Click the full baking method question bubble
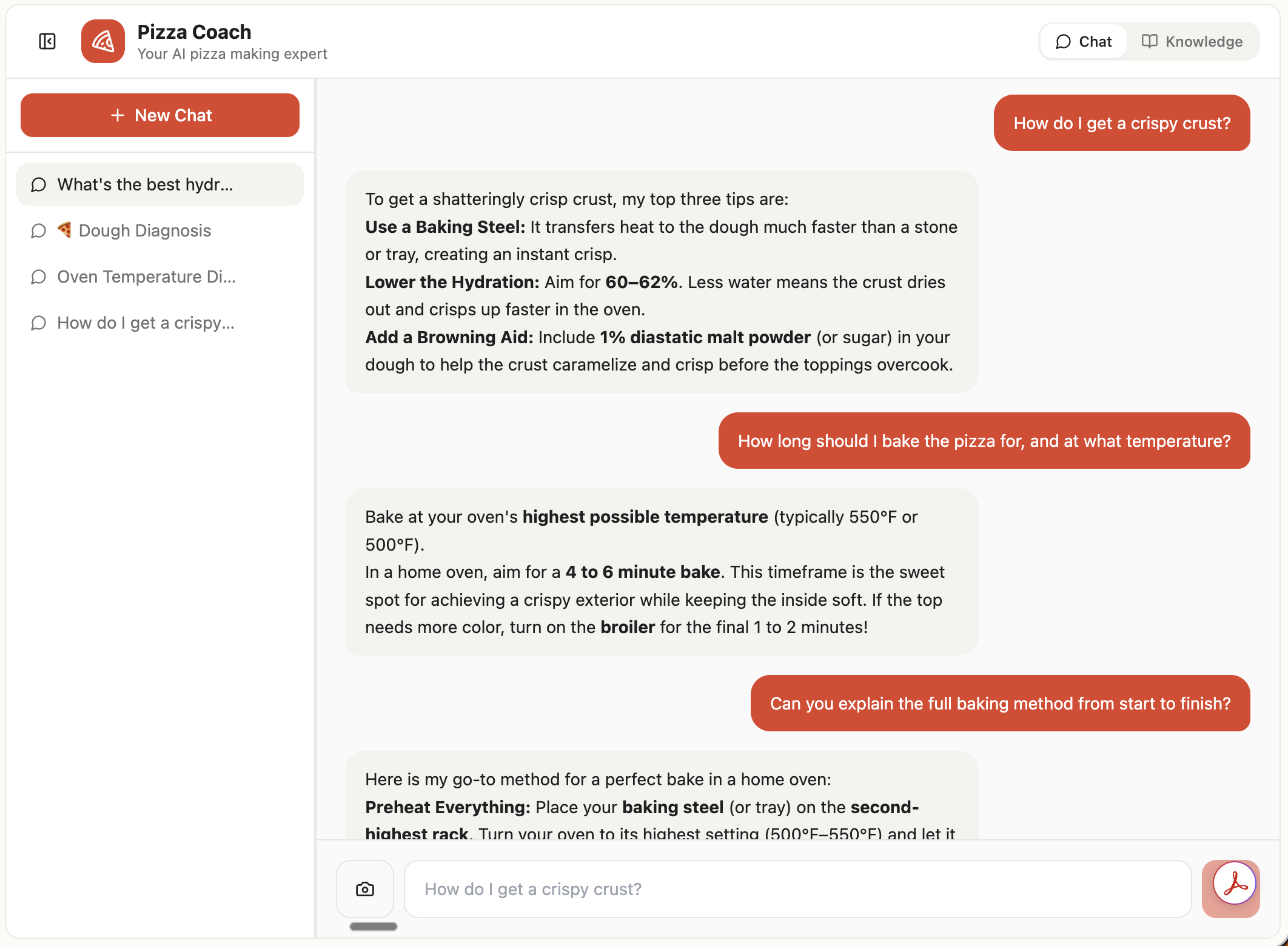This screenshot has width=1288, height=946. (1000, 703)
